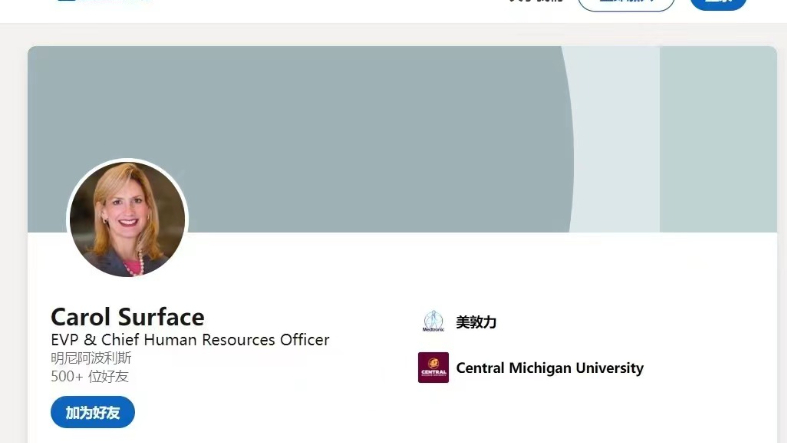The width and height of the screenshot is (787, 443).
Task: Click the 明尼阿波利斯 location text
Action: [91, 357]
